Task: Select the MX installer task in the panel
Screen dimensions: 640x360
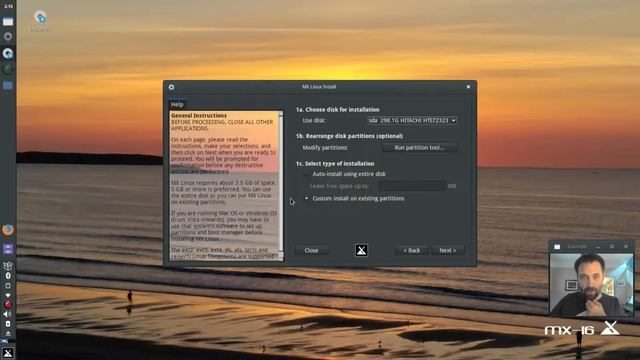Action: click(x=8, y=53)
